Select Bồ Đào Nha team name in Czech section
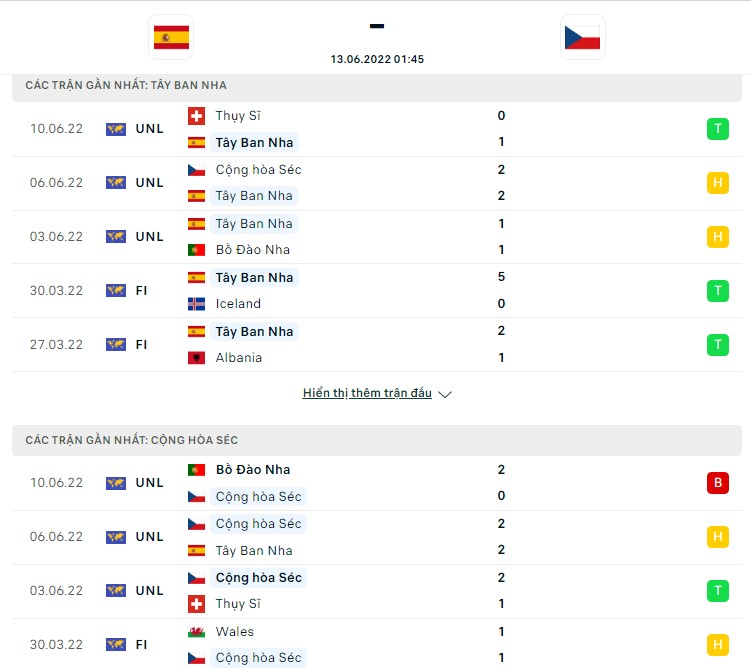This screenshot has height=668, width=751. [x=253, y=470]
